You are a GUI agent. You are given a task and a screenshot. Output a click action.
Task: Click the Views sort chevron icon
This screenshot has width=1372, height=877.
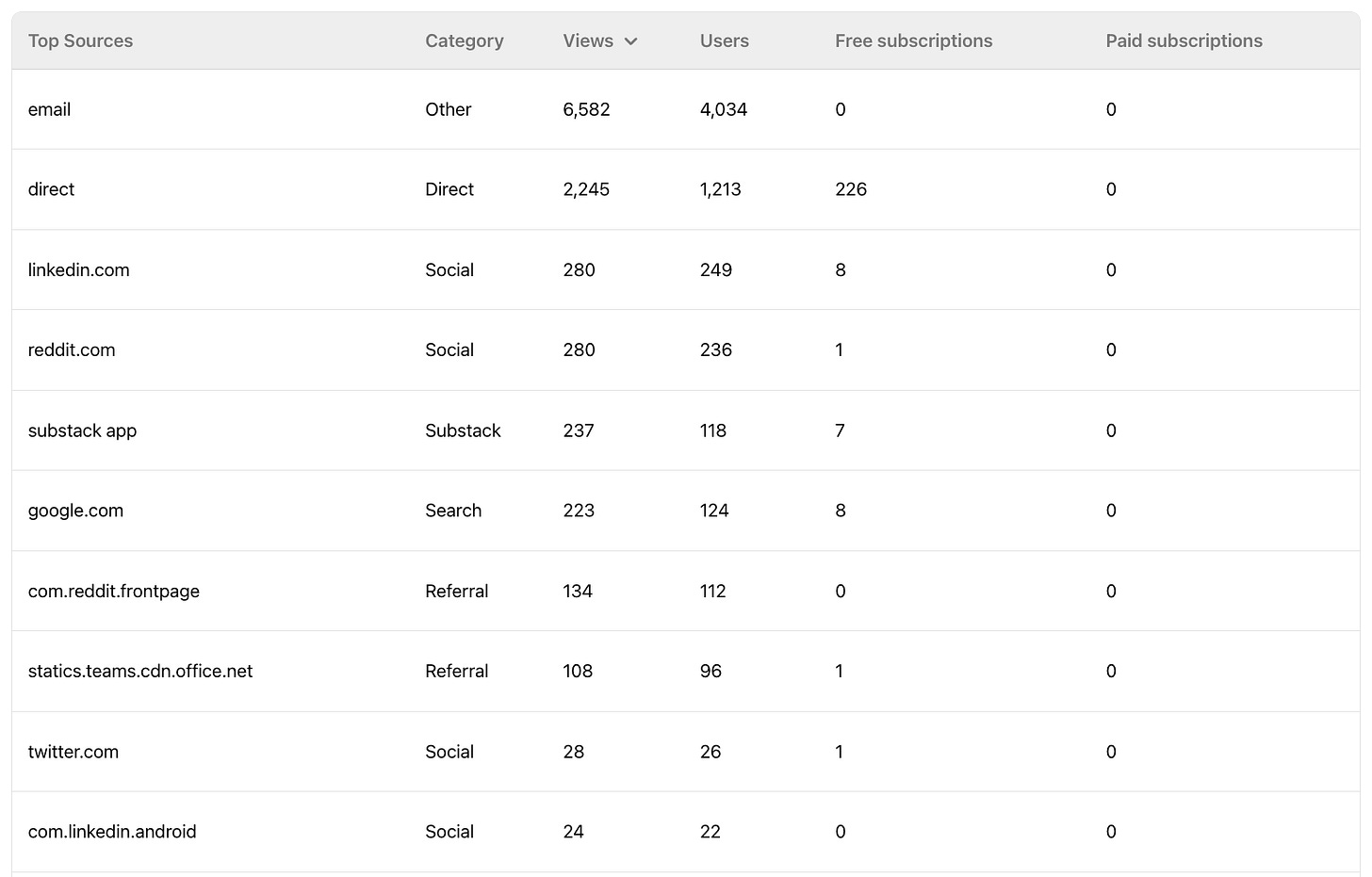coord(630,41)
